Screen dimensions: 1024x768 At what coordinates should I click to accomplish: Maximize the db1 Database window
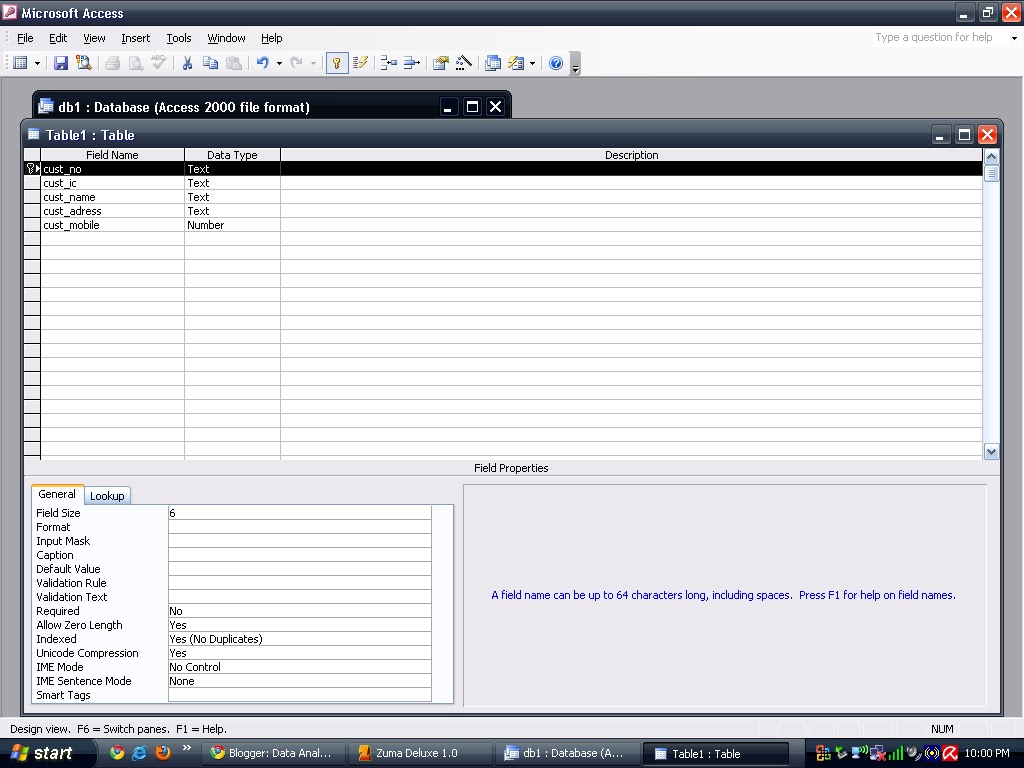(x=472, y=107)
